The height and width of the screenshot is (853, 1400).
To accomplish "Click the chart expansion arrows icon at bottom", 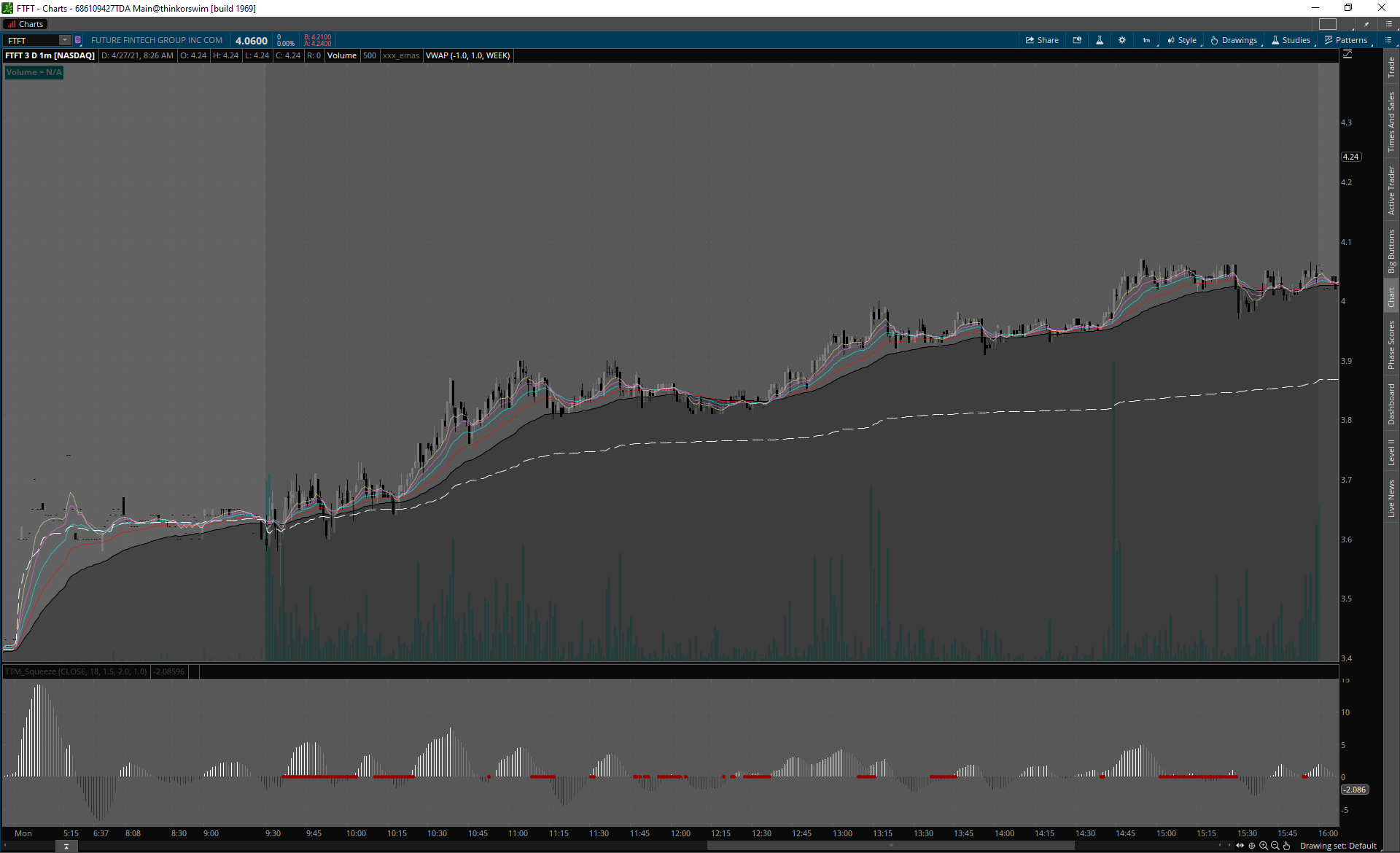I will click(1240, 846).
